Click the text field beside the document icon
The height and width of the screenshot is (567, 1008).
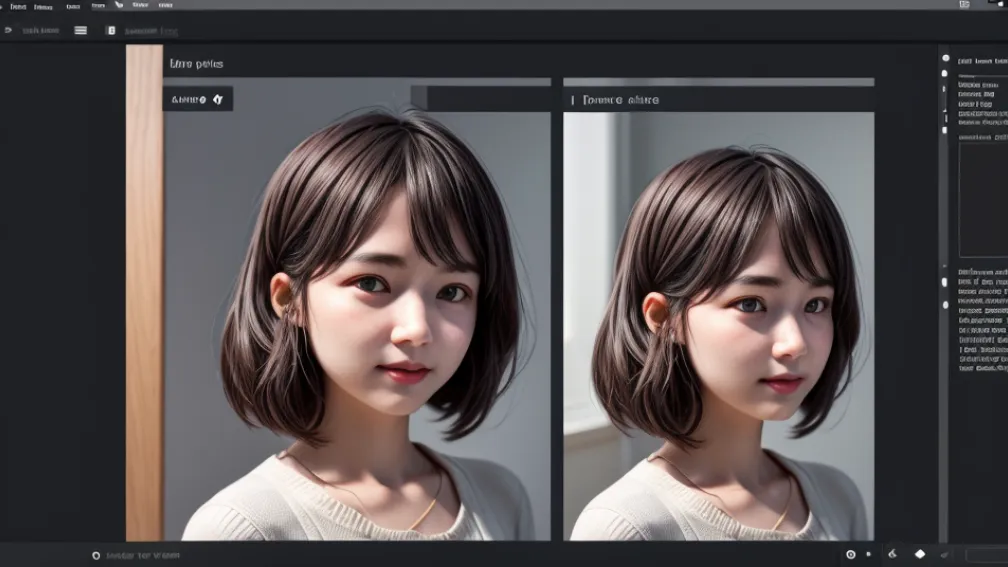(x=150, y=30)
